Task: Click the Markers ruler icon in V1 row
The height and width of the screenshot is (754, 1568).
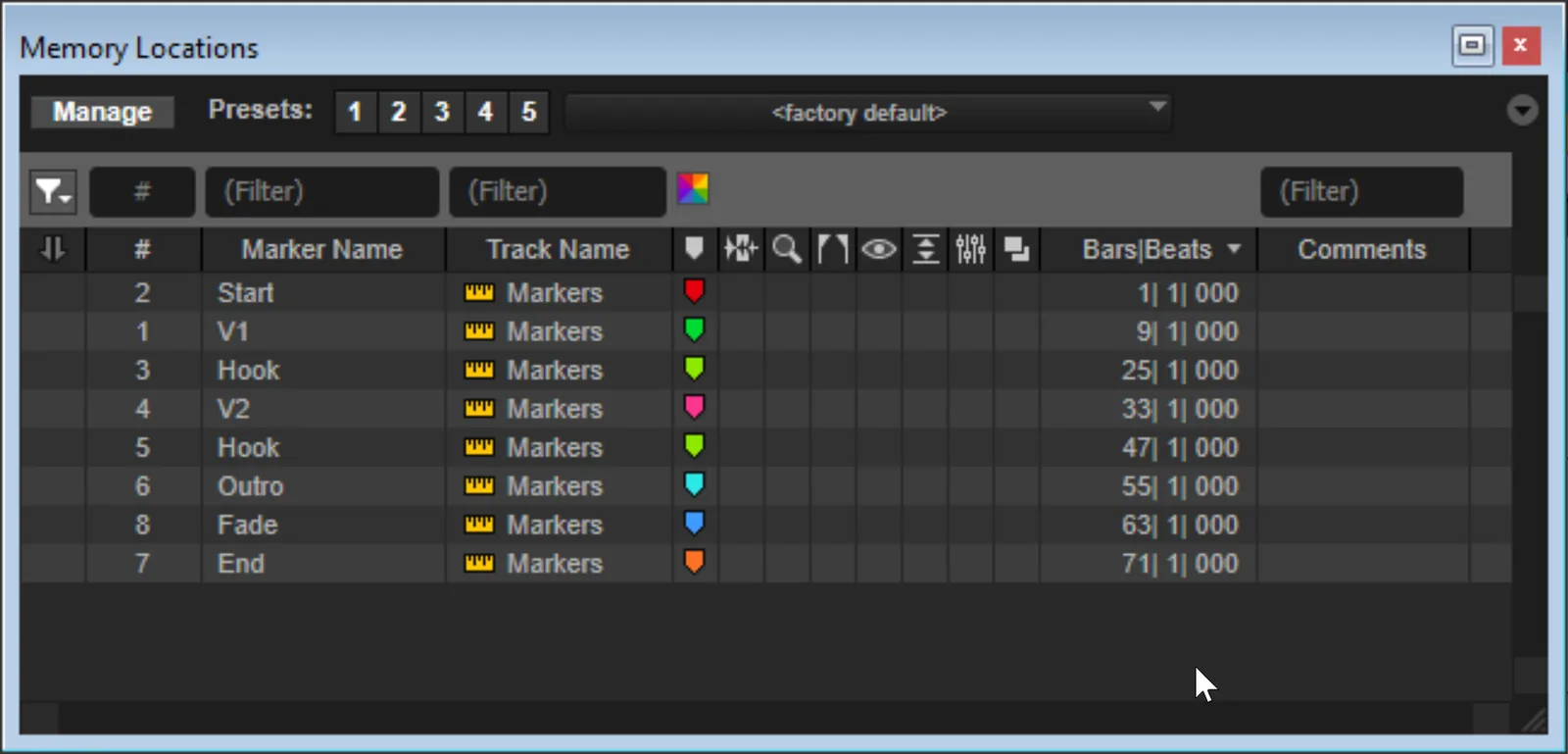Action: (x=478, y=331)
